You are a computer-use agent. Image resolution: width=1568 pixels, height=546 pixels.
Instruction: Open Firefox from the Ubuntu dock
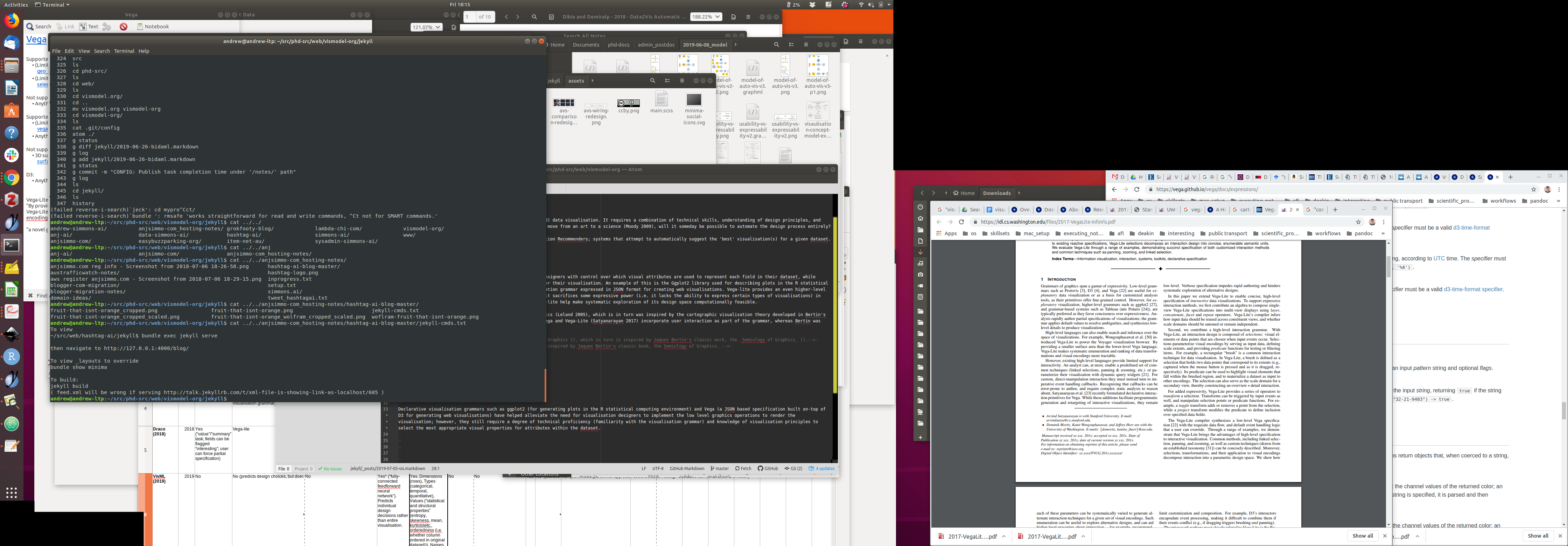point(12,21)
